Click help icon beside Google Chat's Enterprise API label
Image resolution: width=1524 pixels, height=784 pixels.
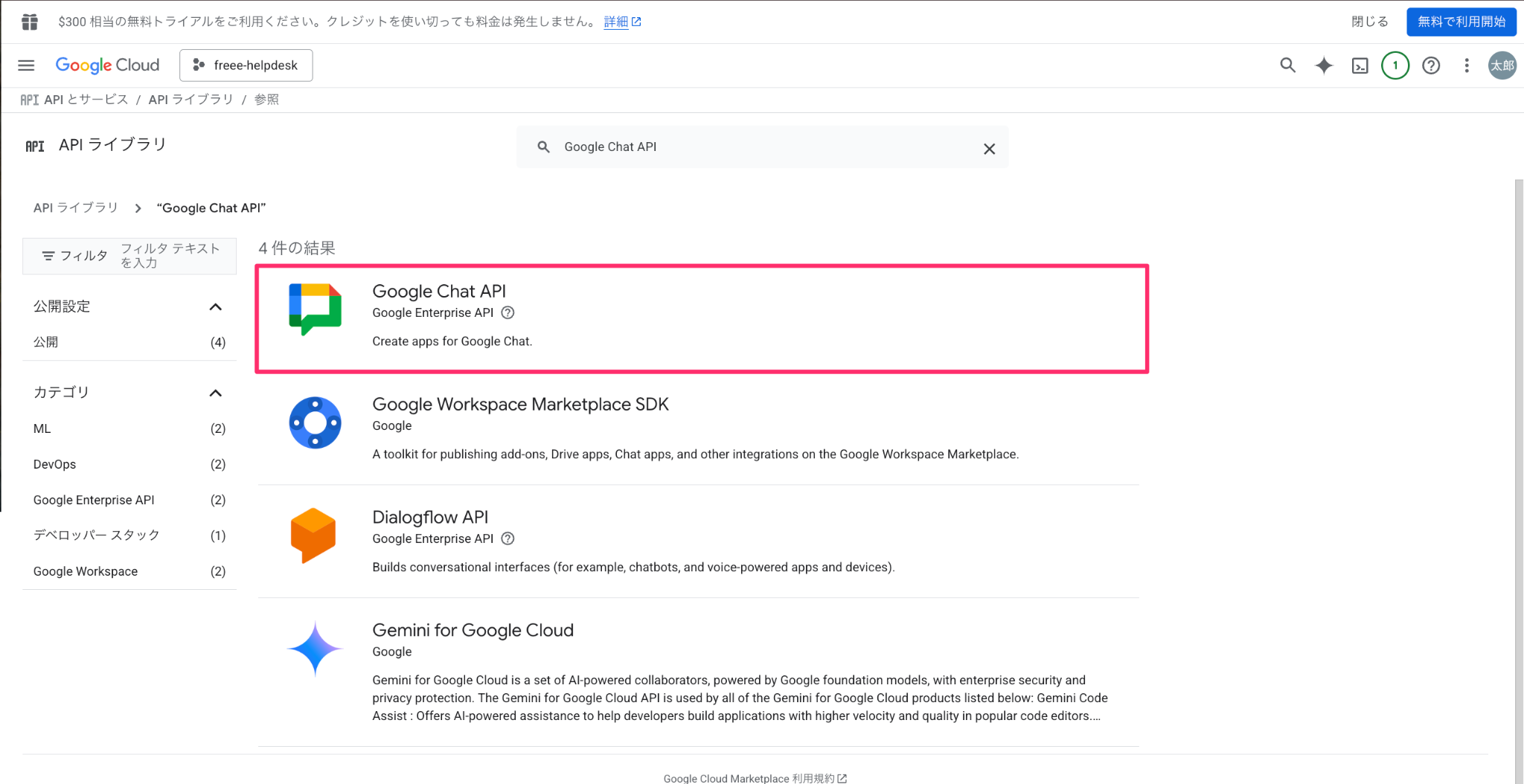(x=508, y=312)
